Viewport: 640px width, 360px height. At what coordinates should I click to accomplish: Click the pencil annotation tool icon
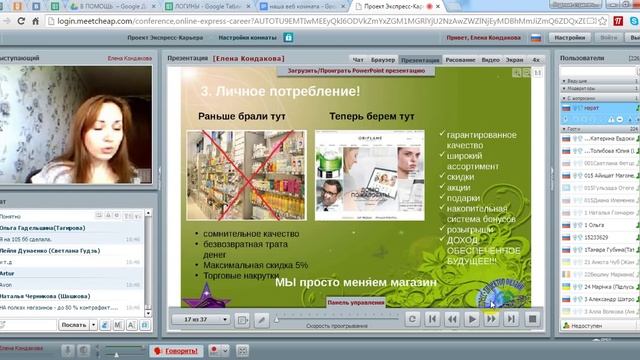[262, 320]
